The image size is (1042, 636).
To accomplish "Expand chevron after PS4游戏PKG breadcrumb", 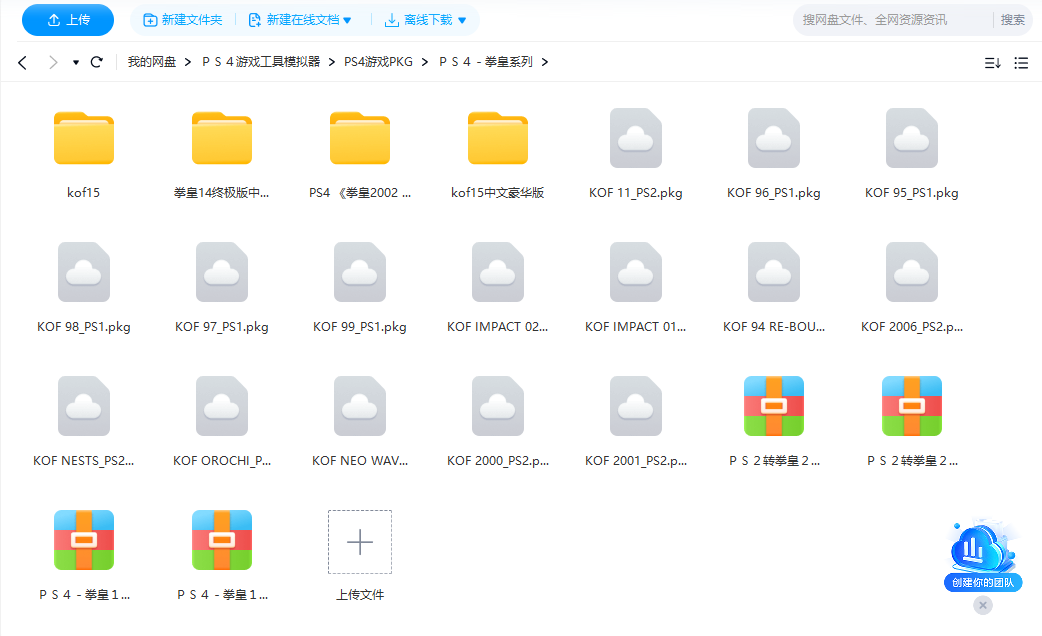I will pyautogui.click(x=425, y=62).
